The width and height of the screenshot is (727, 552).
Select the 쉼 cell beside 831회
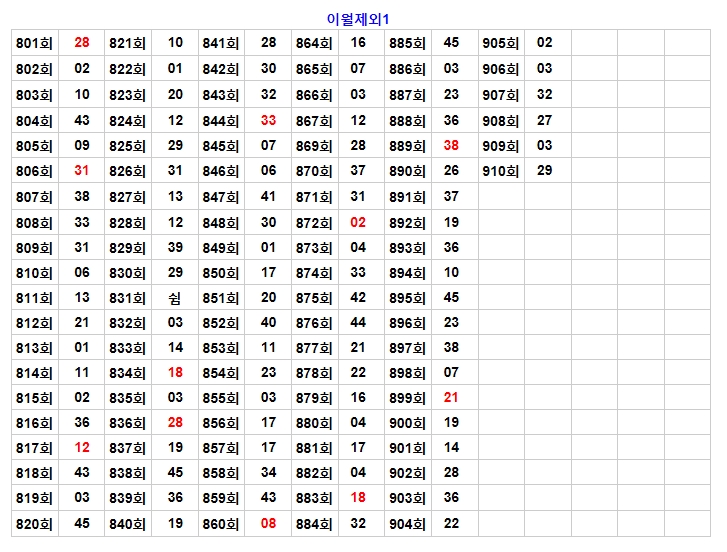[x=175, y=298]
